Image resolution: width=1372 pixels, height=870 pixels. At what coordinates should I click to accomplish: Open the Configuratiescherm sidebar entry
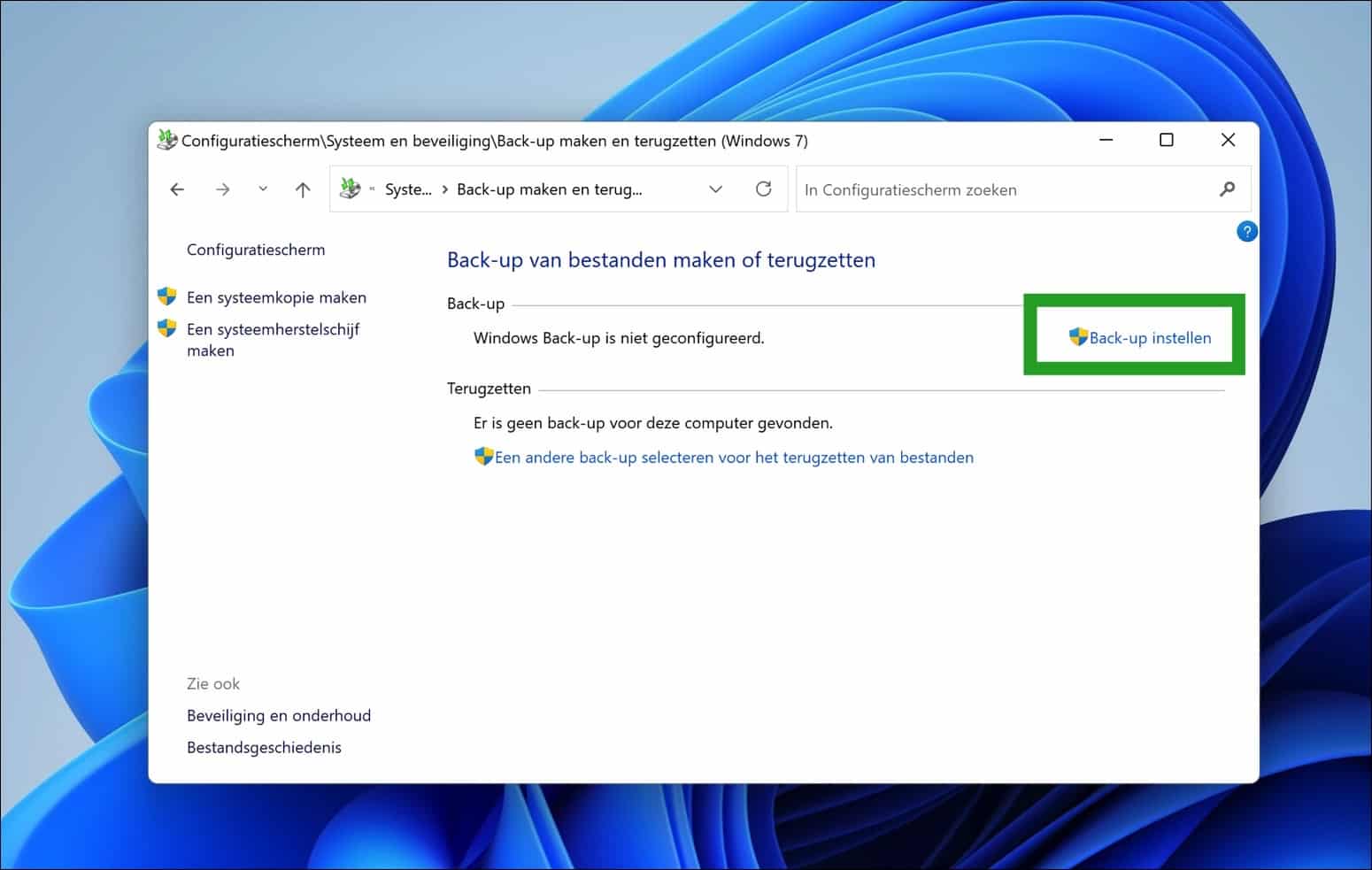coord(255,249)
